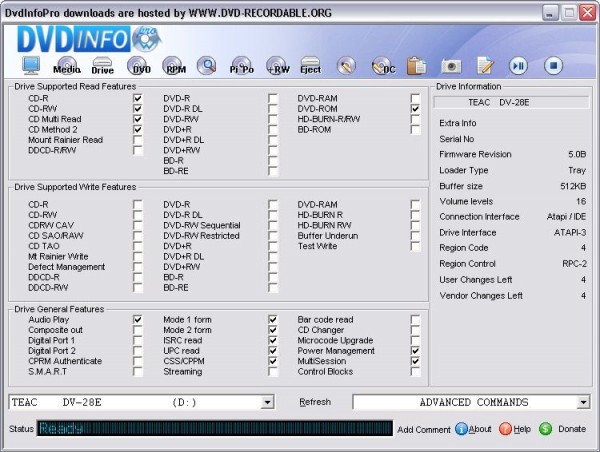Eject the disc using Eject icon
This screenshot has width=600, height=452.
click(x=310, y=67)
